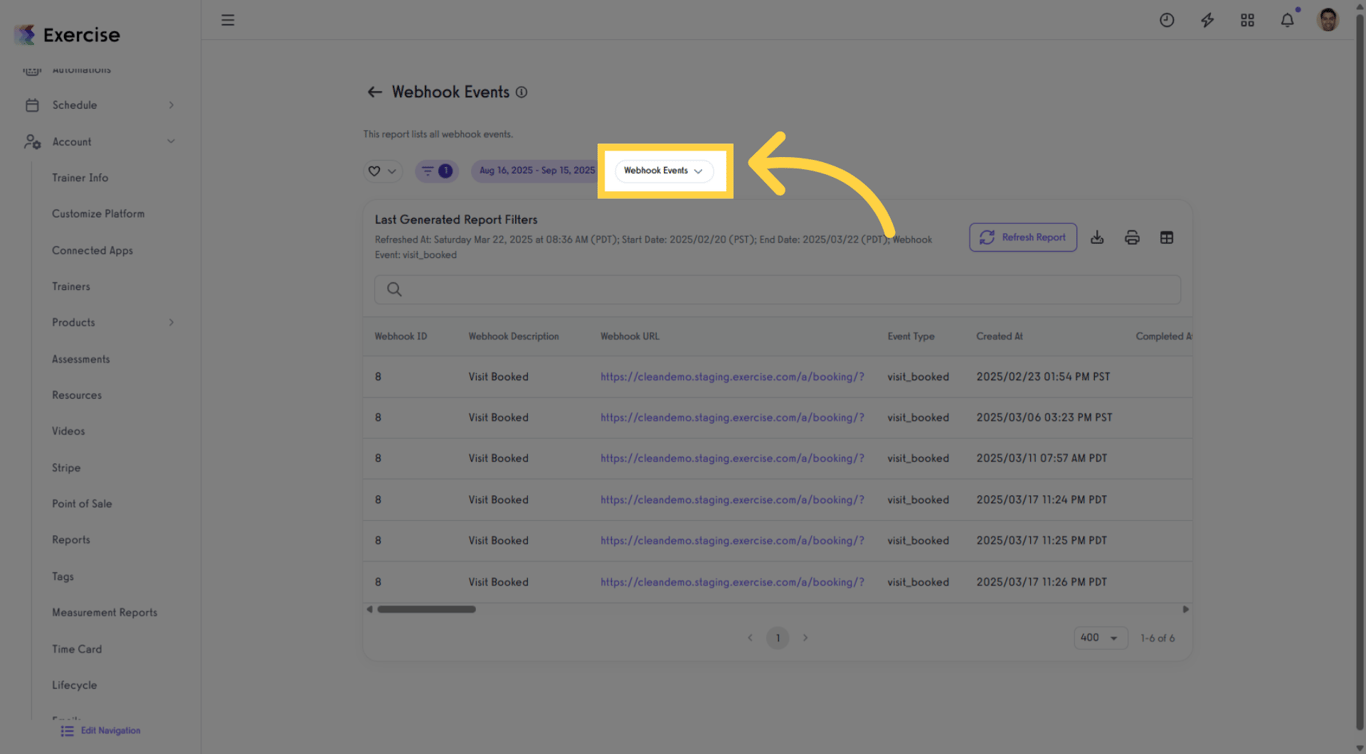
Task: Click visit_booked in the 2025/02/23 row
Action: (918, 377)
